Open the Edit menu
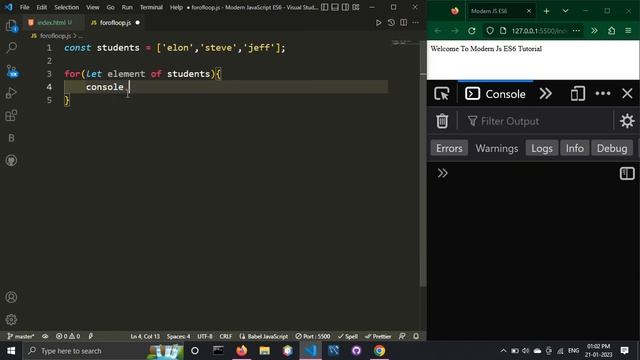640x360 pixels. 42,7
